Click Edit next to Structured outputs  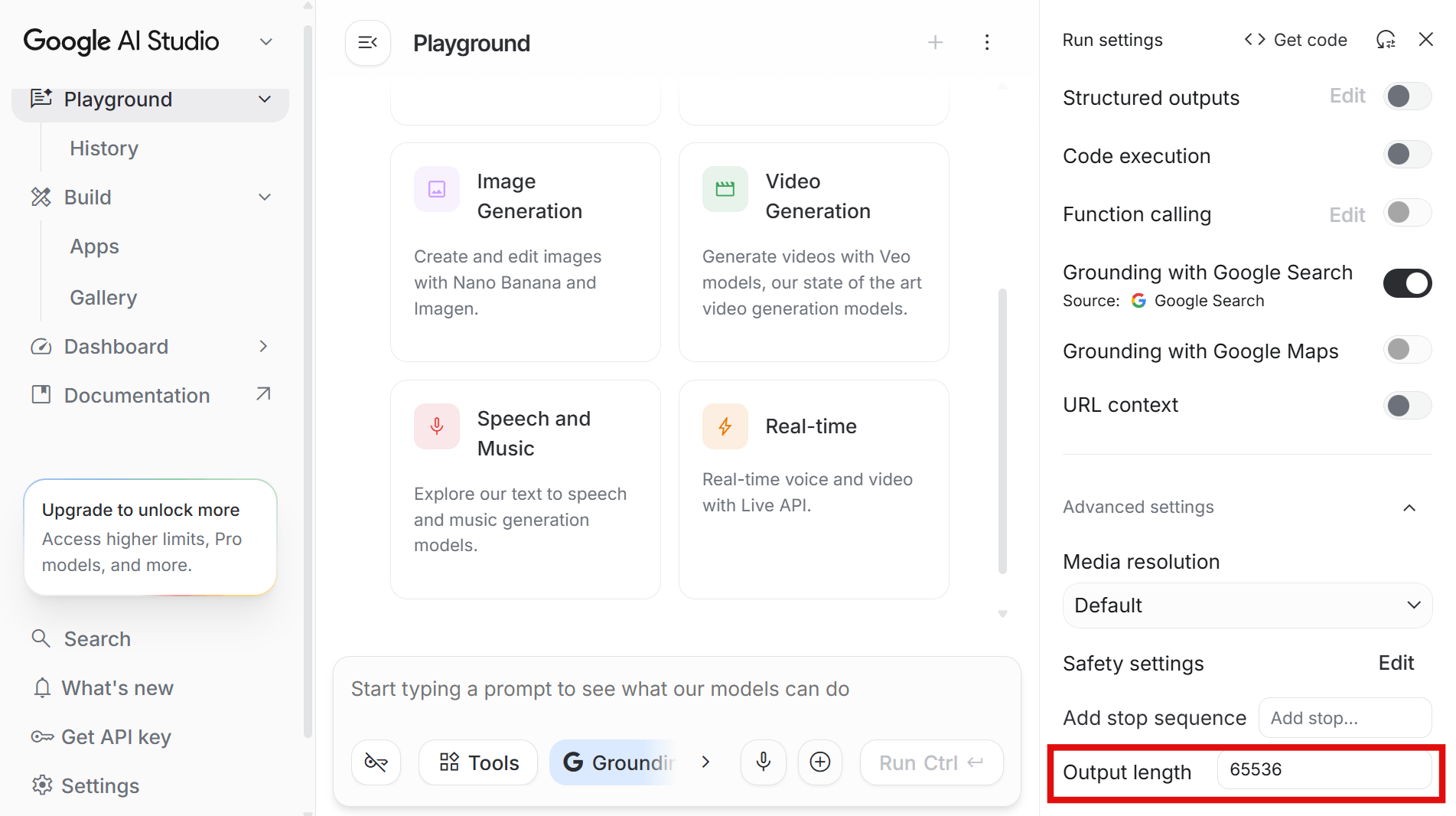[1347, 96]
